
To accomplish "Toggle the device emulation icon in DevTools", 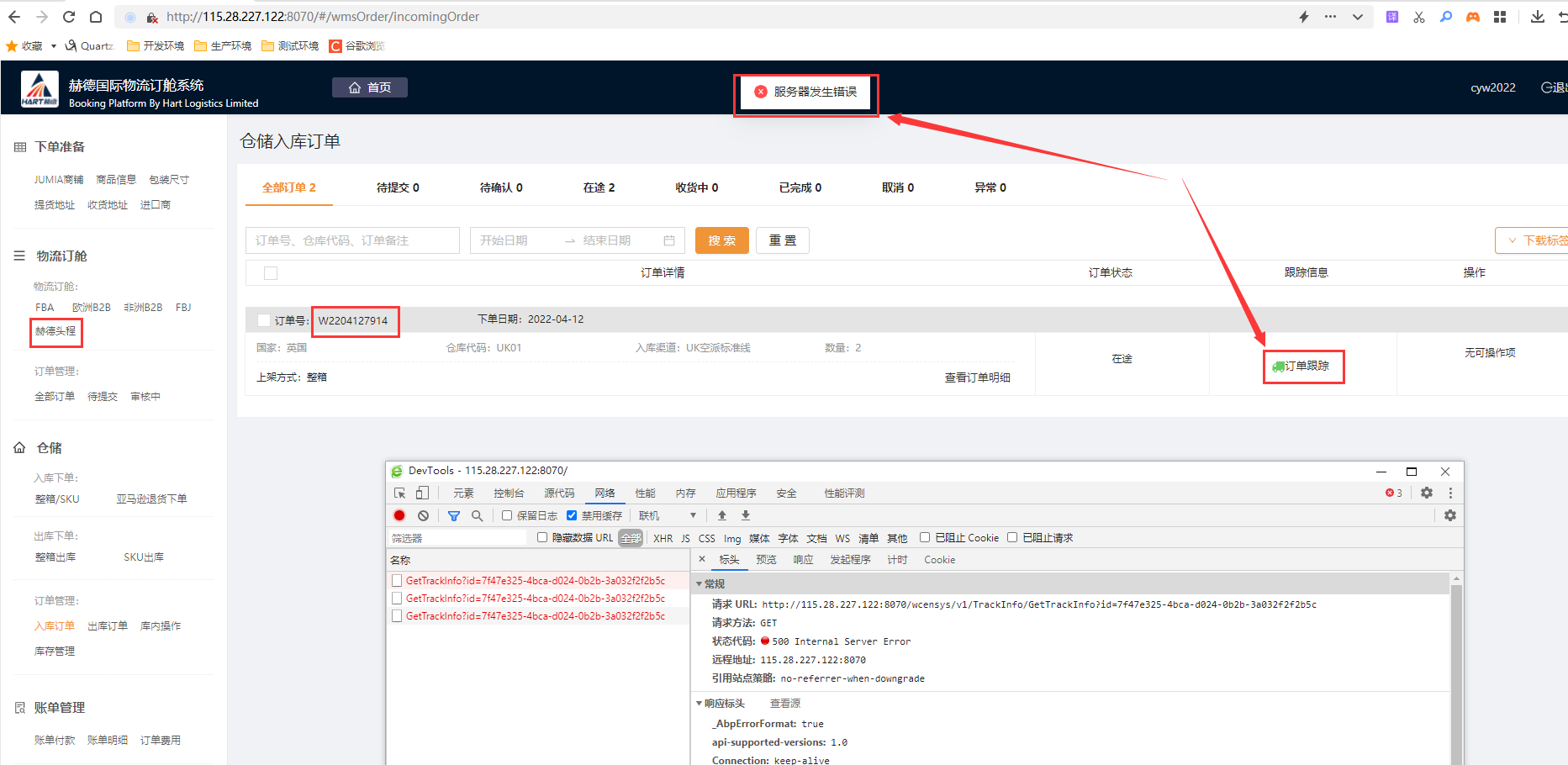I will [x=422, y=493].
